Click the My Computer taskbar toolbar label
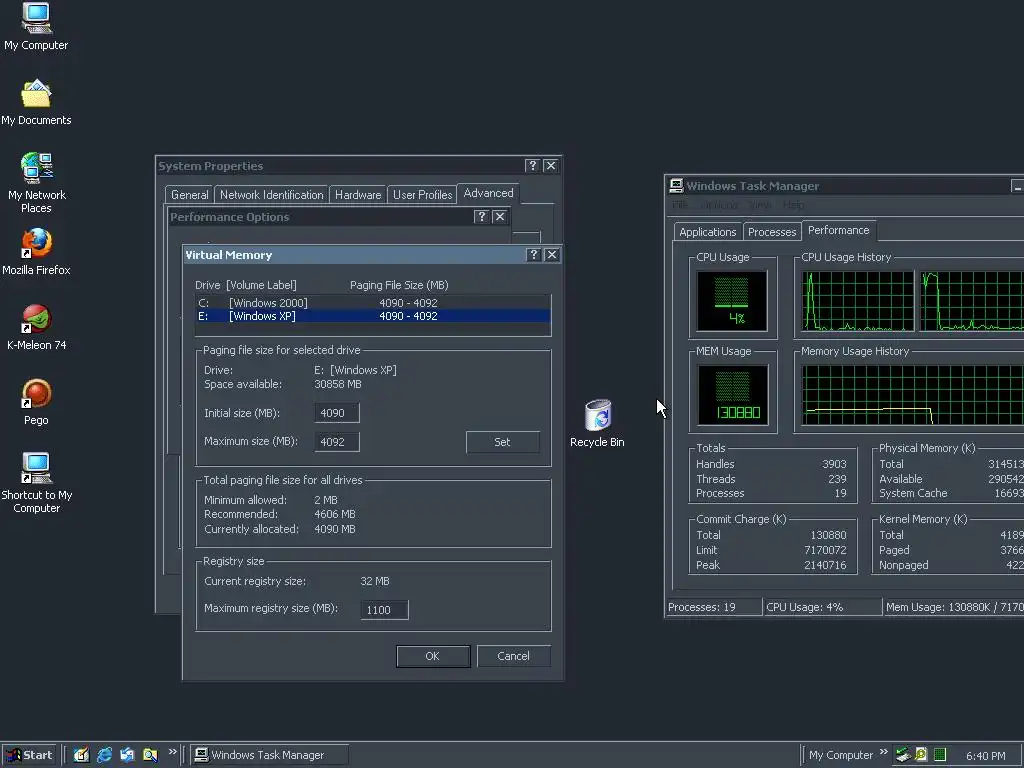The height and width of the screenshot is (768, 1024). [840, 755]
